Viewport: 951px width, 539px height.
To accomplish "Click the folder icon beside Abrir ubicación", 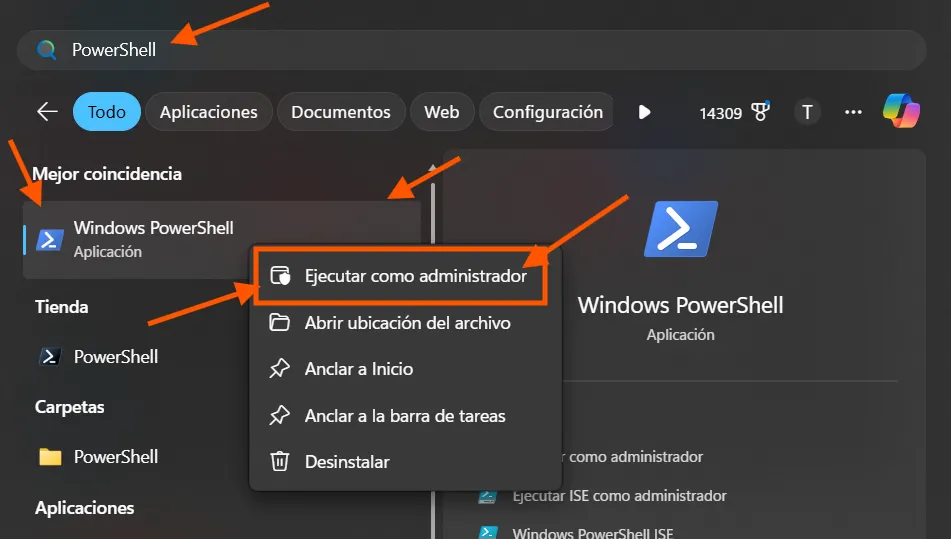I will pos(280,323).
